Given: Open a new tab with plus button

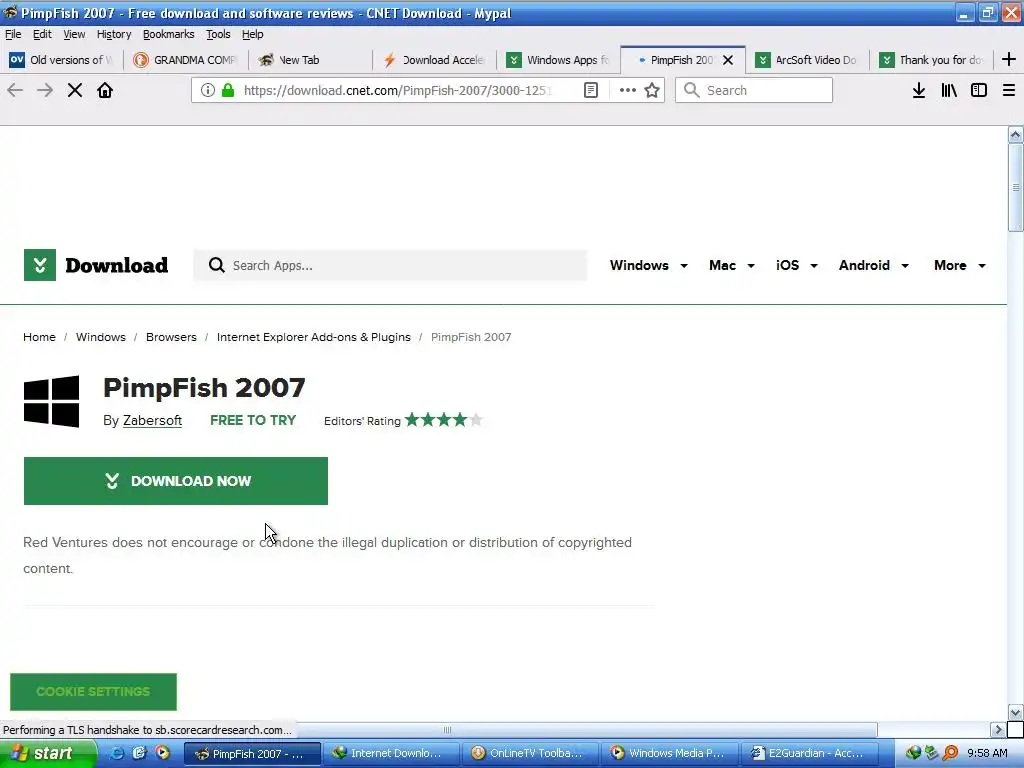Looking at the screenshot, I should coord(1009,59).
